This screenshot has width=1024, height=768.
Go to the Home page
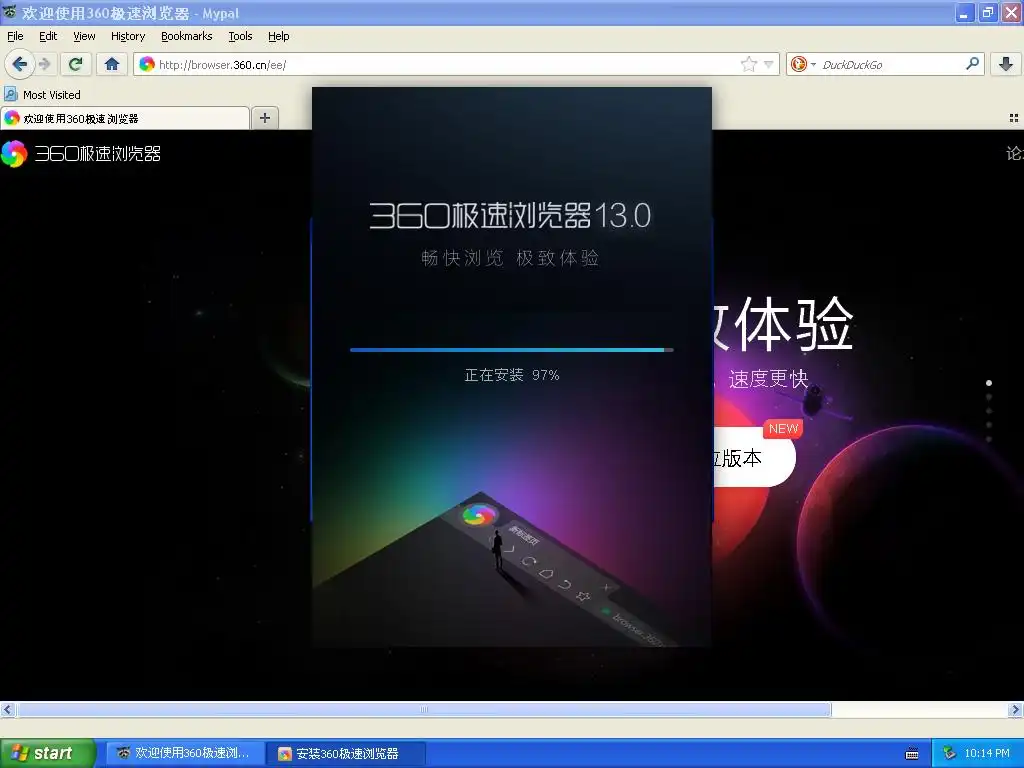pos(112,64)
